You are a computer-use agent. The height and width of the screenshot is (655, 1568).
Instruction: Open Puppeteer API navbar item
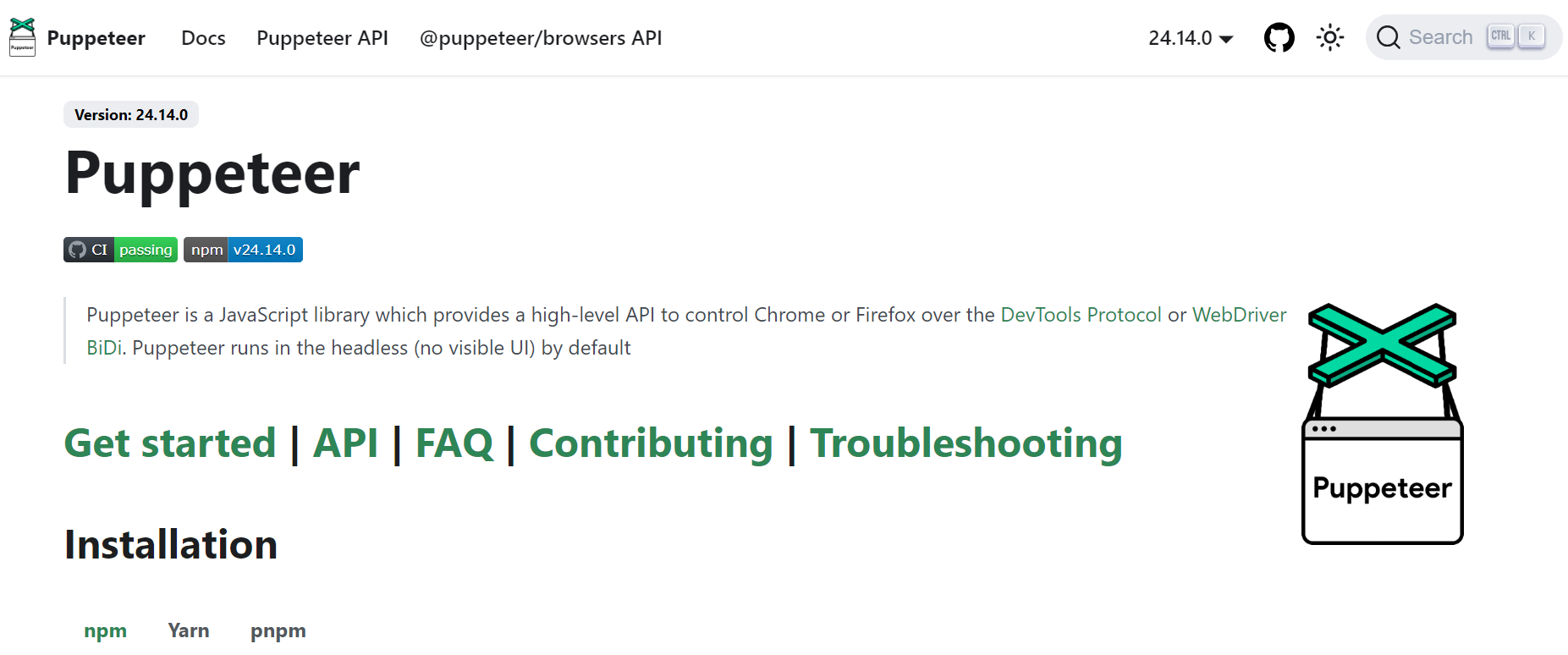322,38
